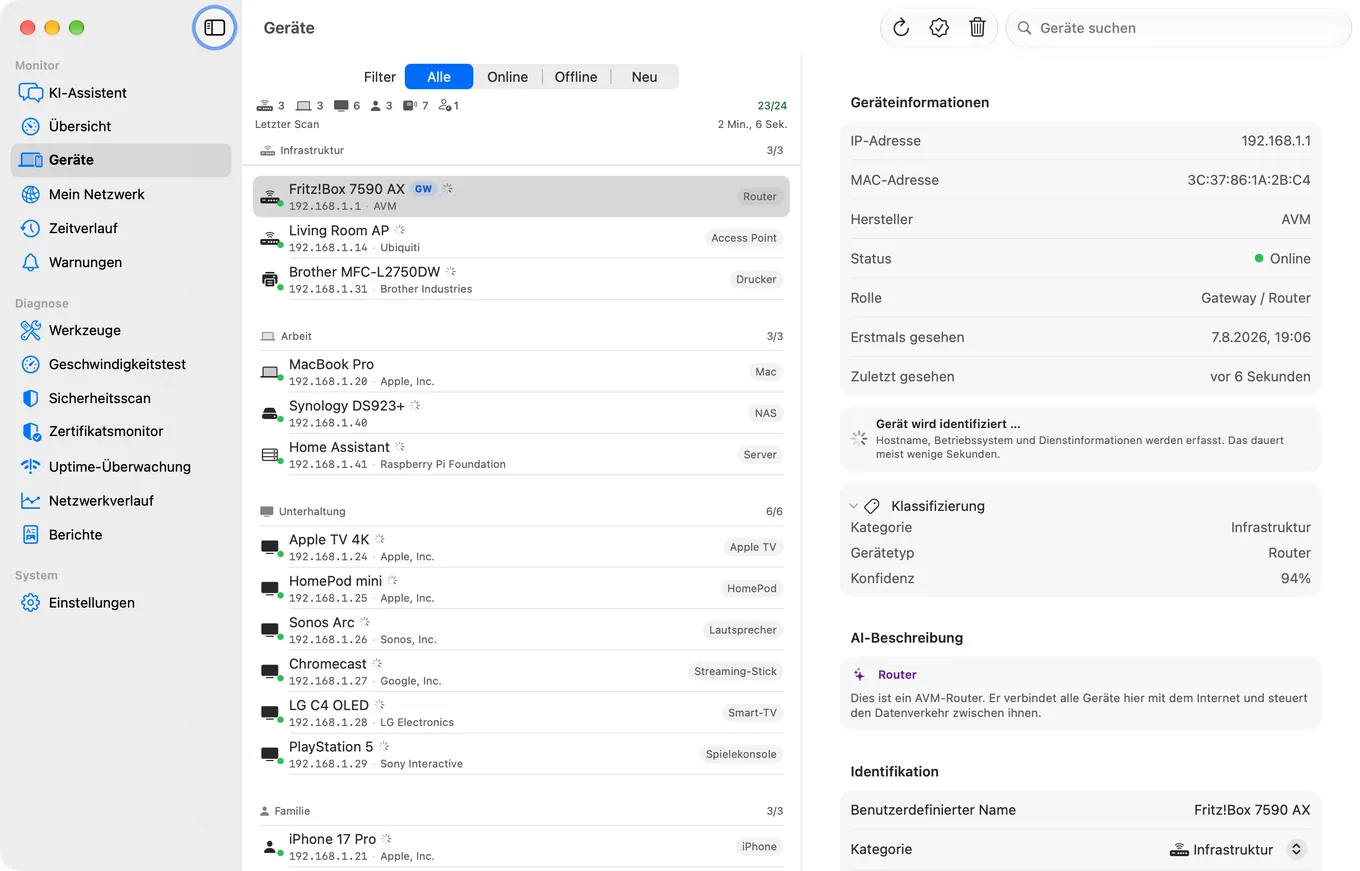The height and width of the screenshot is (871, 1360).
Task: Select the Fritz!Box 7590 AX row
Action: pyautogui.click(x=521, y=197)
